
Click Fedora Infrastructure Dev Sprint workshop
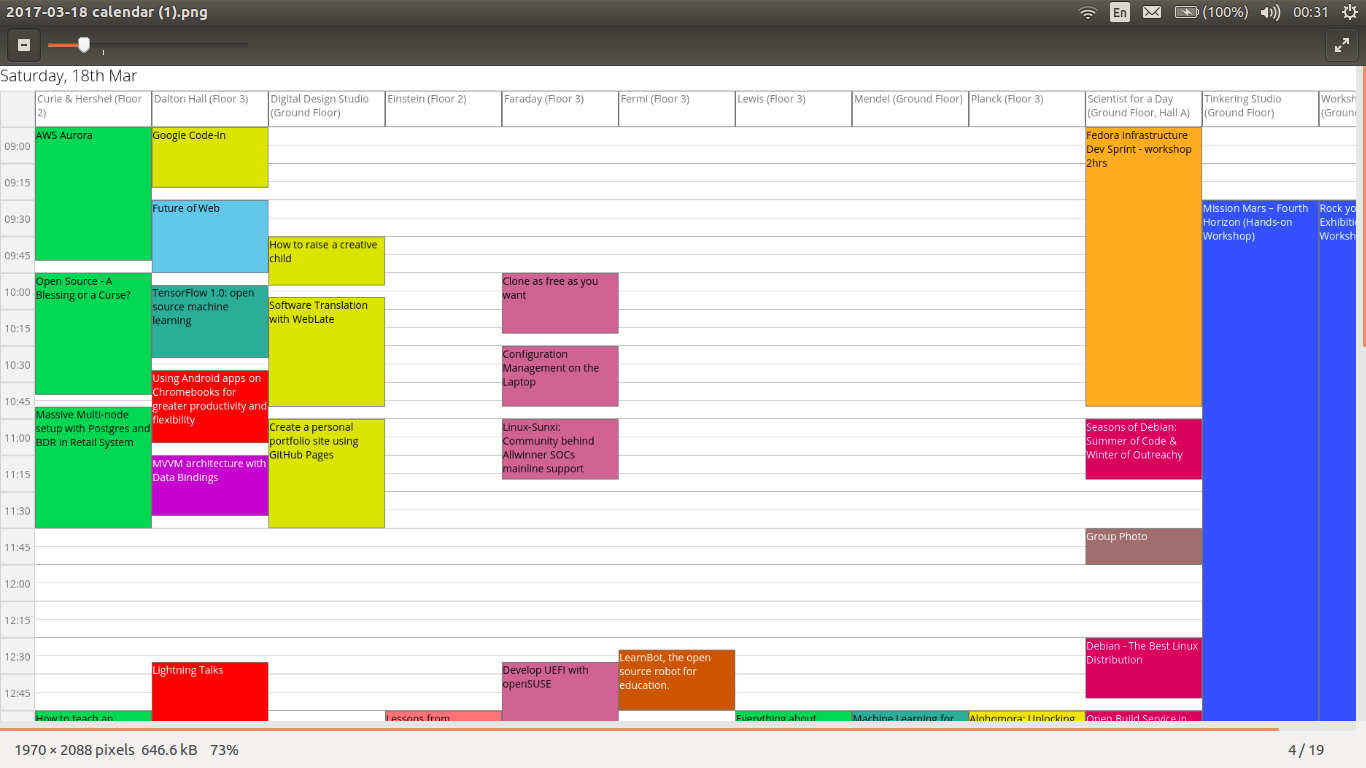pyautogui.click(x=1143, y=266)
